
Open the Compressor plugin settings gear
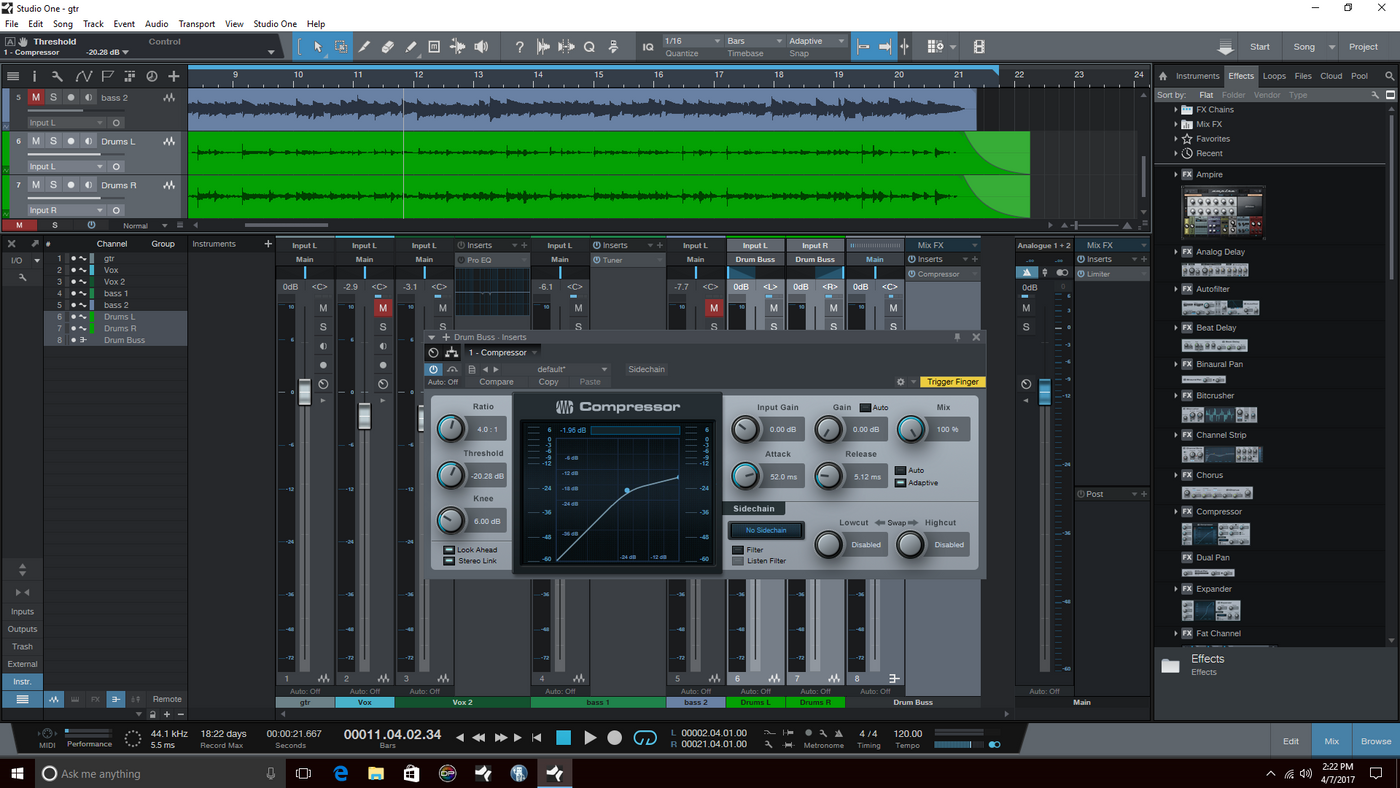pyautogui.click(x=901, y=382)
